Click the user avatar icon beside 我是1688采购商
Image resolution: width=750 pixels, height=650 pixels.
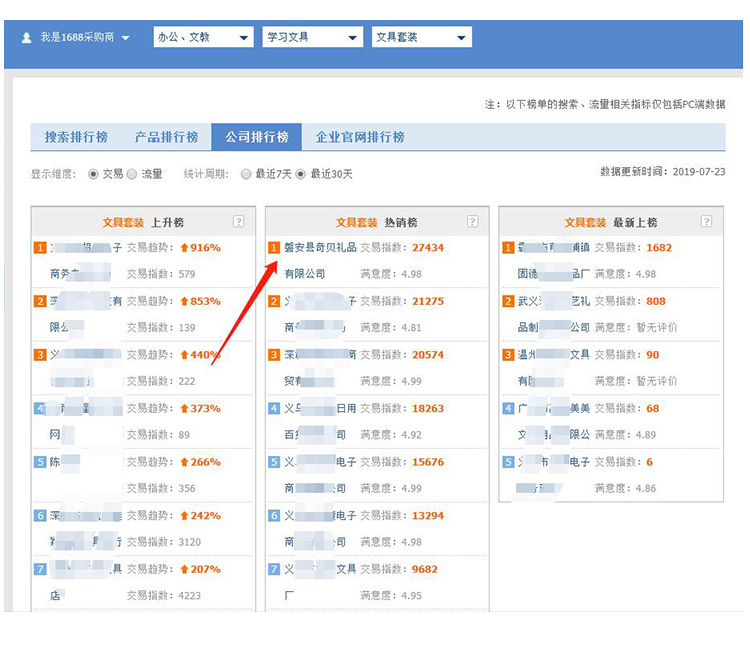tap(27, 37)
